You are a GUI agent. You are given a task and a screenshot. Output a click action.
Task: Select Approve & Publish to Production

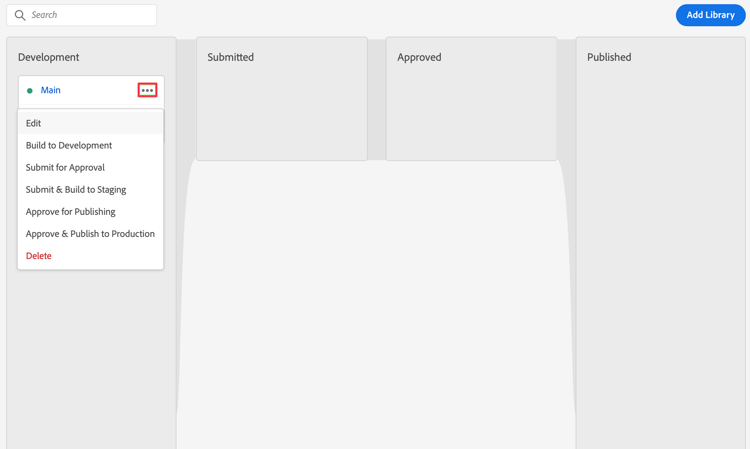click(x=90, y=233)
